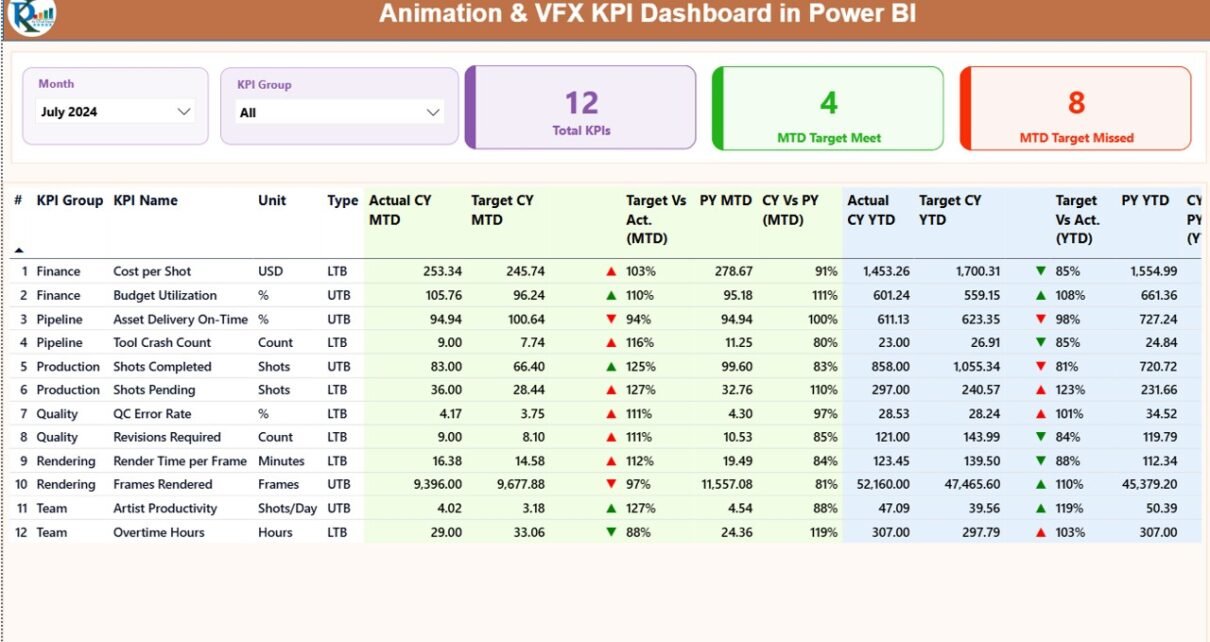This screenshot has height=642, width=1210.
Task: Click the green MTD up arrow for Artist Productivity
Action: click(x=611, y=508)
